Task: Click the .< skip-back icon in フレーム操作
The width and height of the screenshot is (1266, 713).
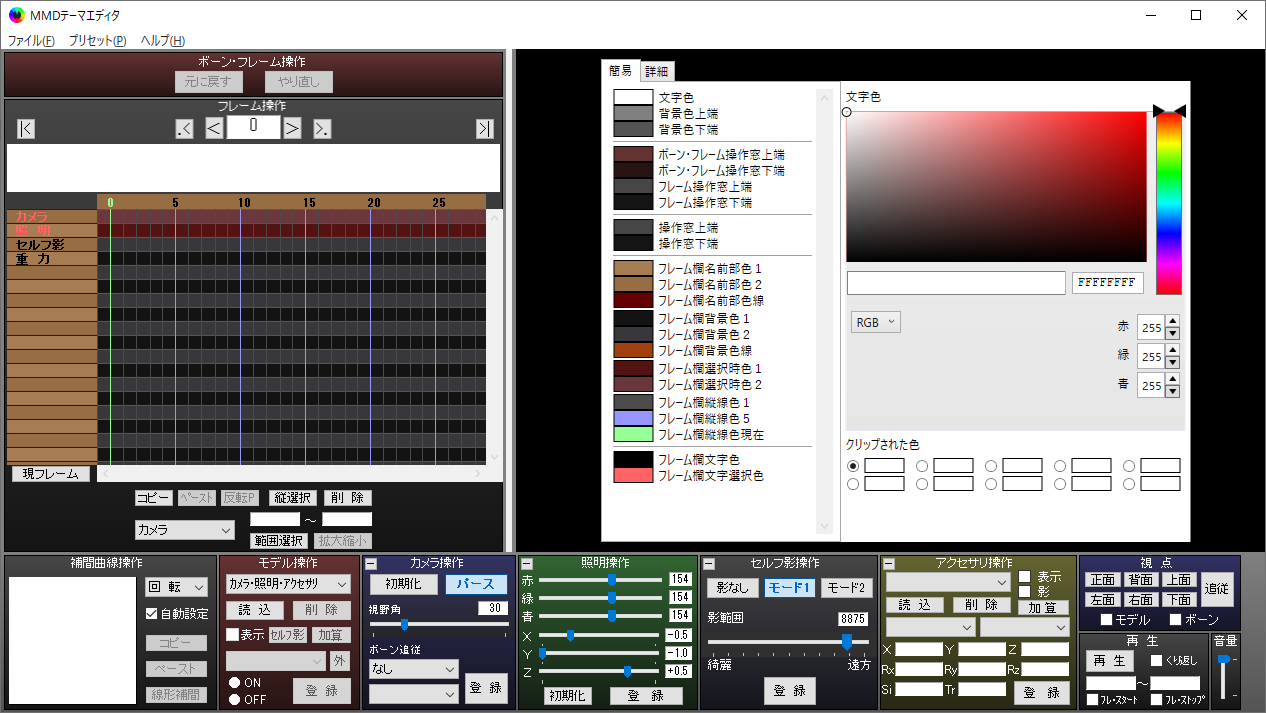Action: (183, 127)
